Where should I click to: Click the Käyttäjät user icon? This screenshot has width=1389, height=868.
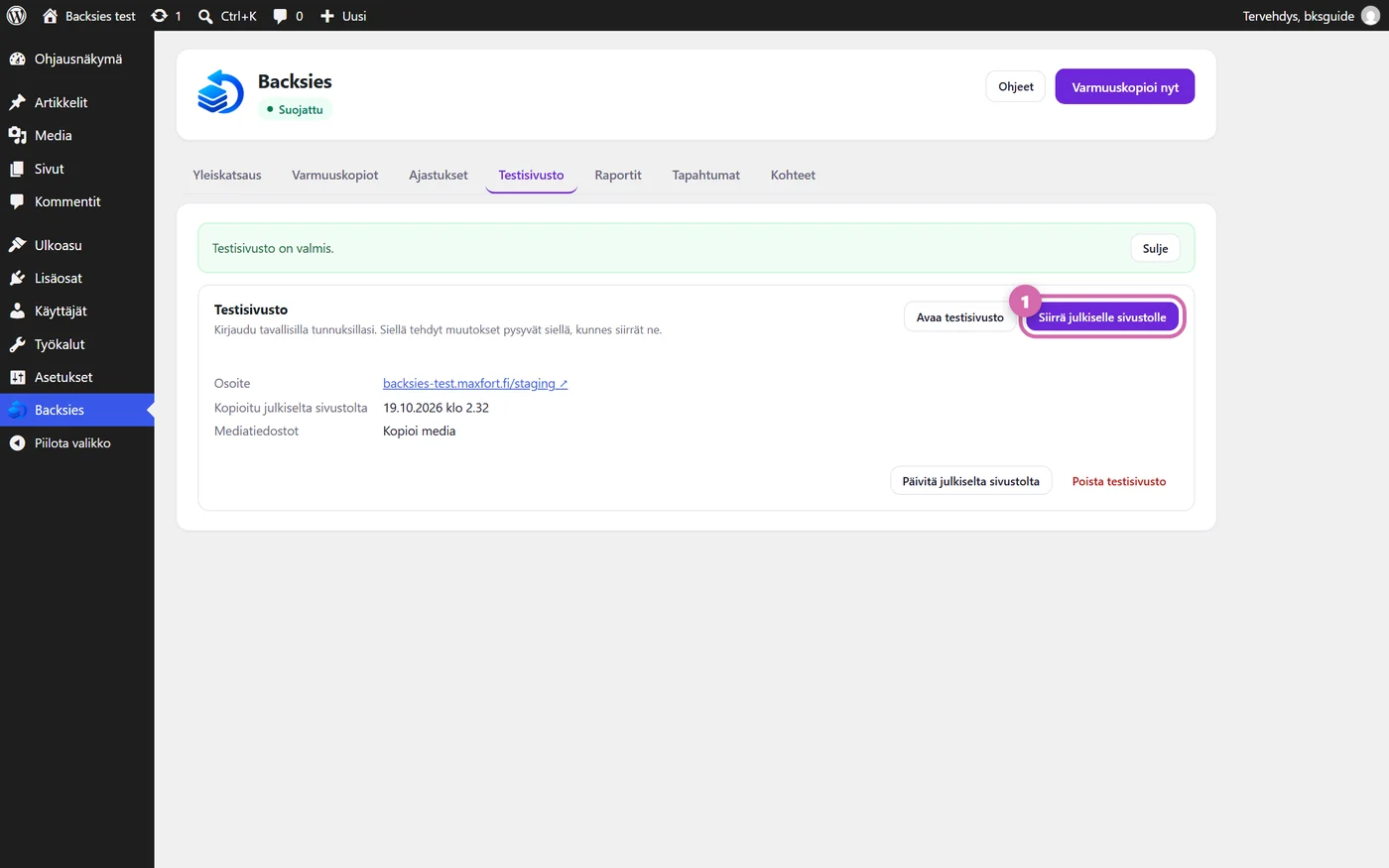17,310
